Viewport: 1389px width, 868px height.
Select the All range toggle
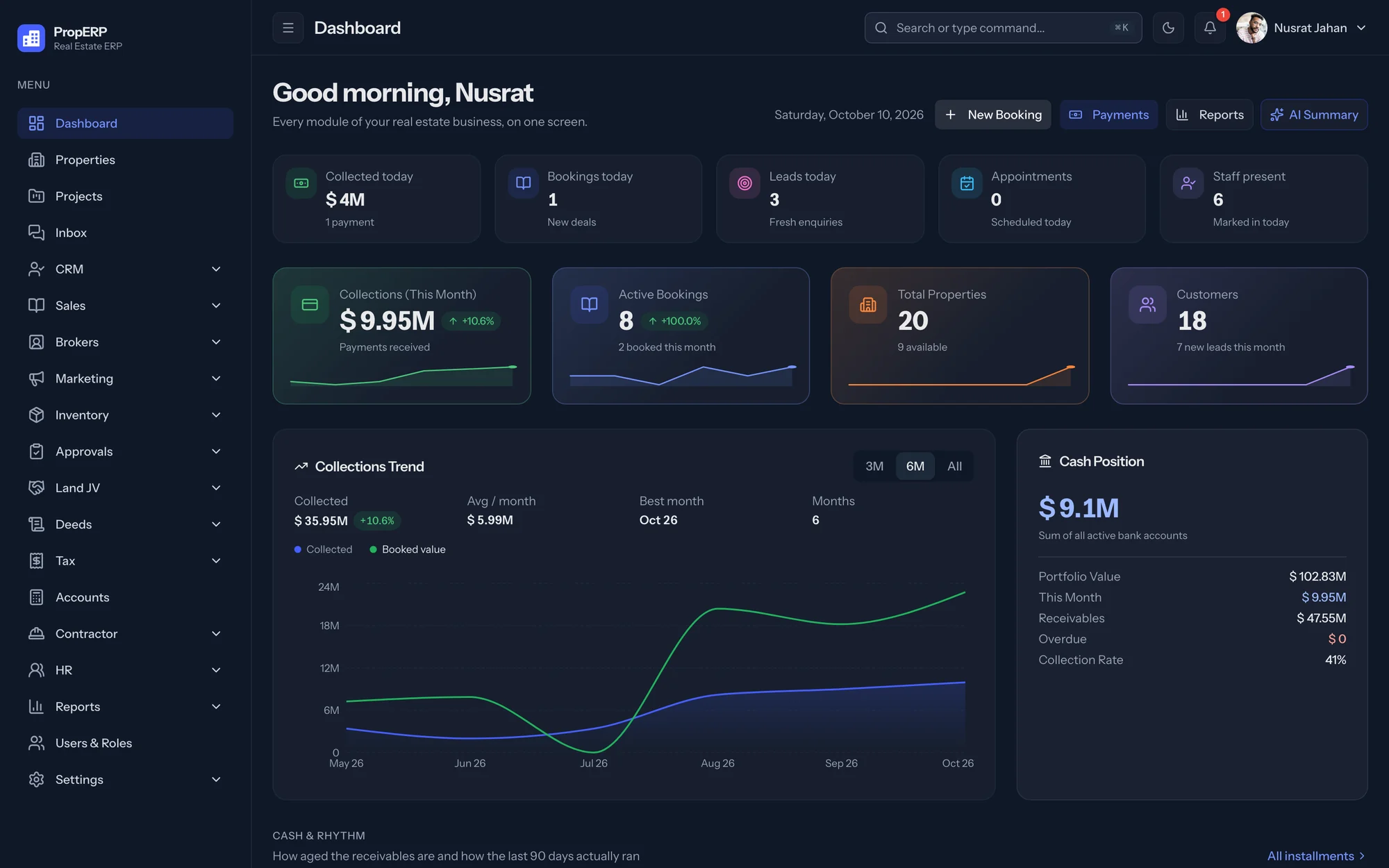pyautogui.click(x=954, y=466)
